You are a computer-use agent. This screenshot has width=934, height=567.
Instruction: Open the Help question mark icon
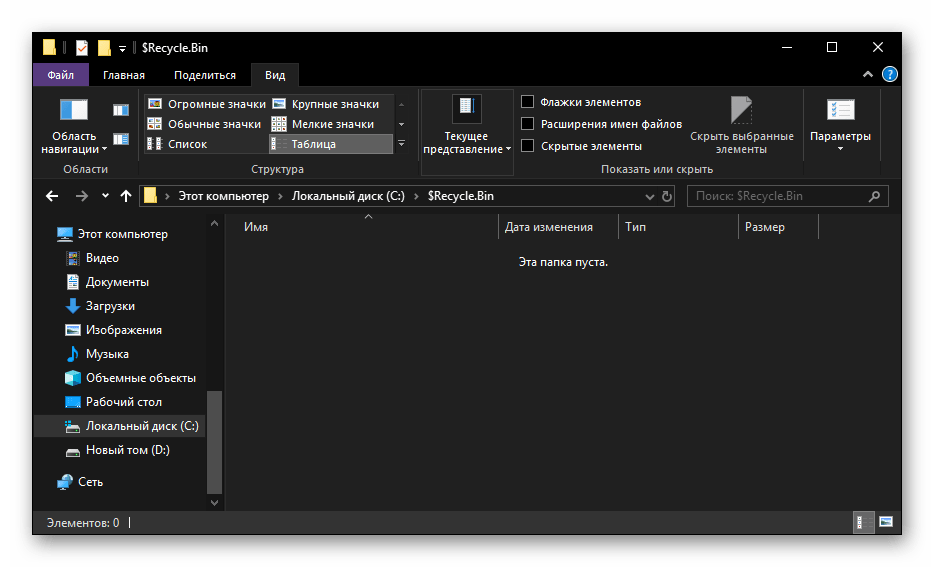coord(889,74)
